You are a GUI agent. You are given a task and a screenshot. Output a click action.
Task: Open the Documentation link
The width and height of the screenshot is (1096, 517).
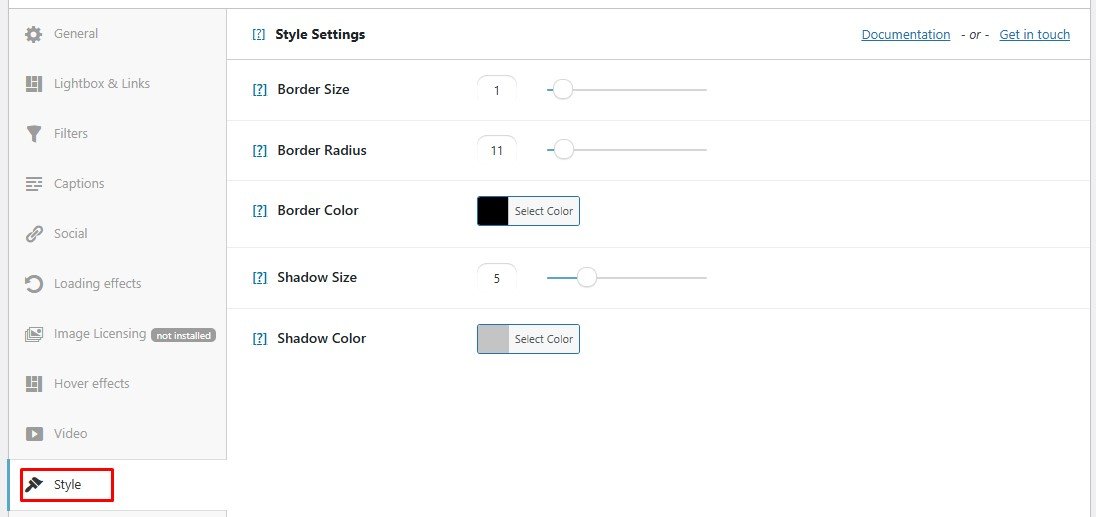coord(905,35)
